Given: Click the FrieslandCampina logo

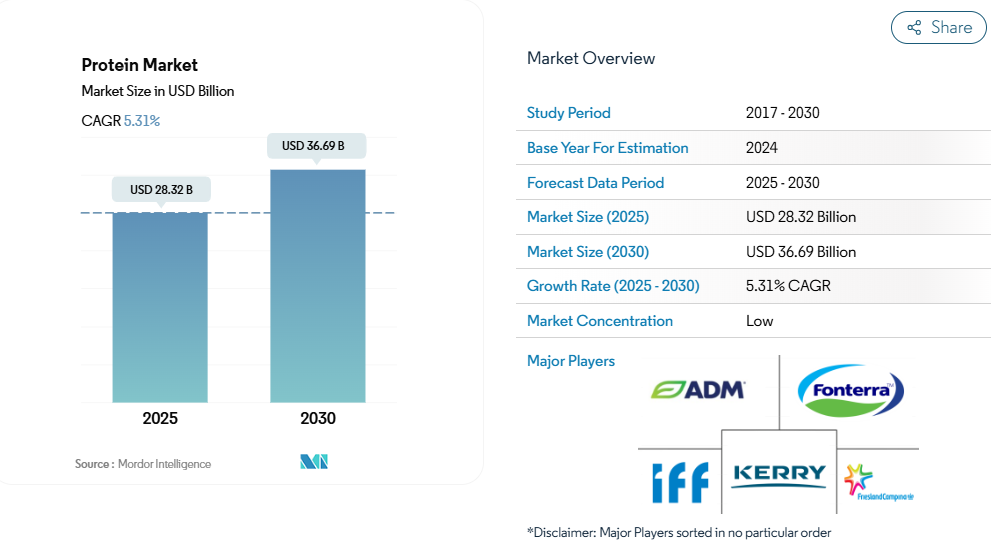Looking at the screenshot, I should (878, 483).
